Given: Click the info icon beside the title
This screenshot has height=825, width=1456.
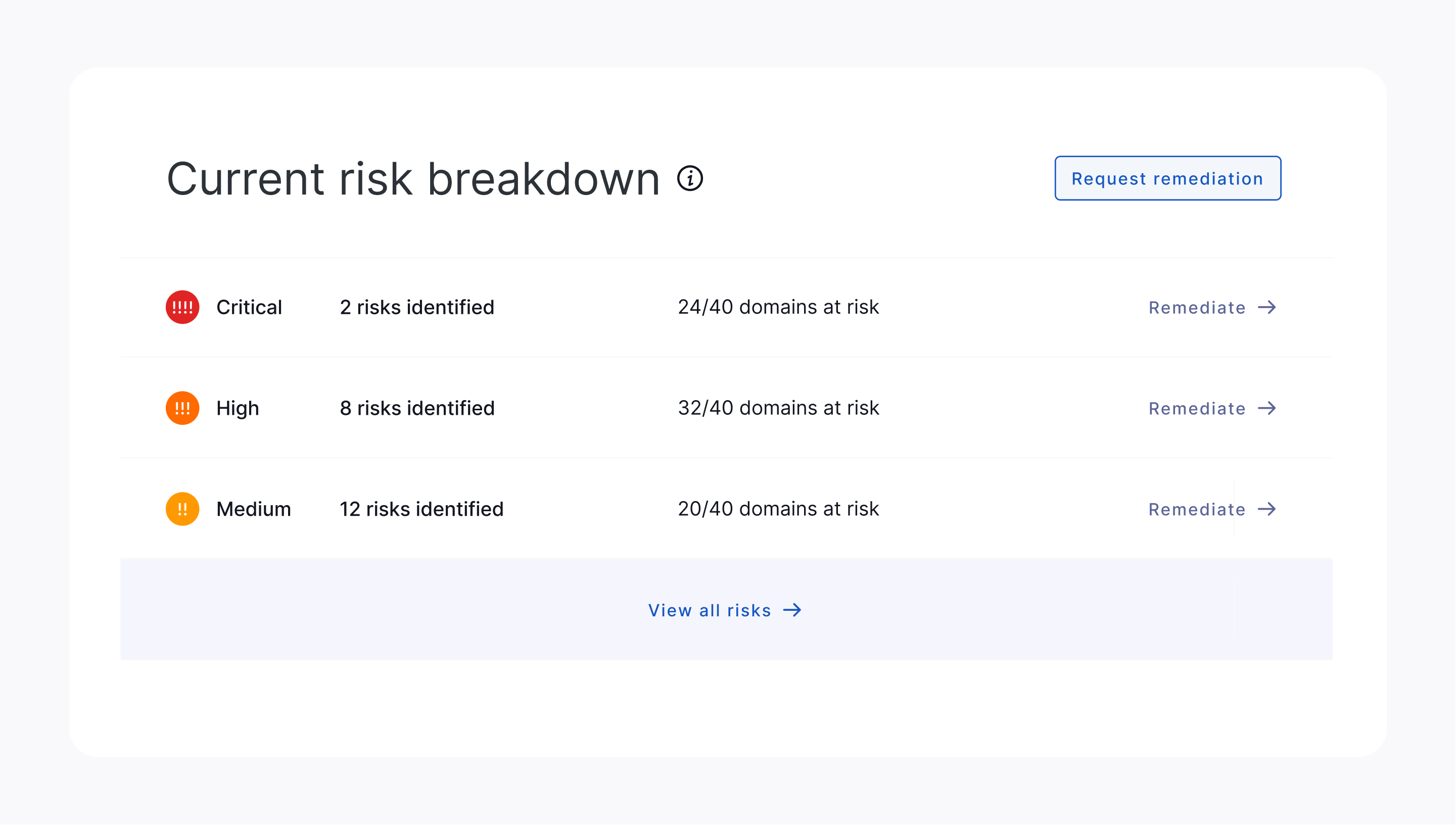Looking at the screenshot, I should [x=690, y=178].
